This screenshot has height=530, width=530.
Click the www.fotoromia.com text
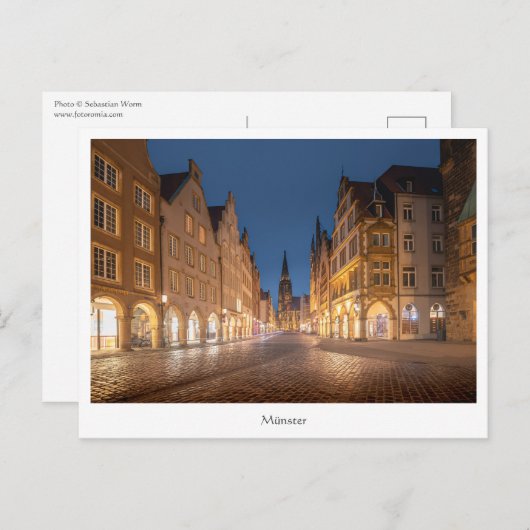point(88,114)
